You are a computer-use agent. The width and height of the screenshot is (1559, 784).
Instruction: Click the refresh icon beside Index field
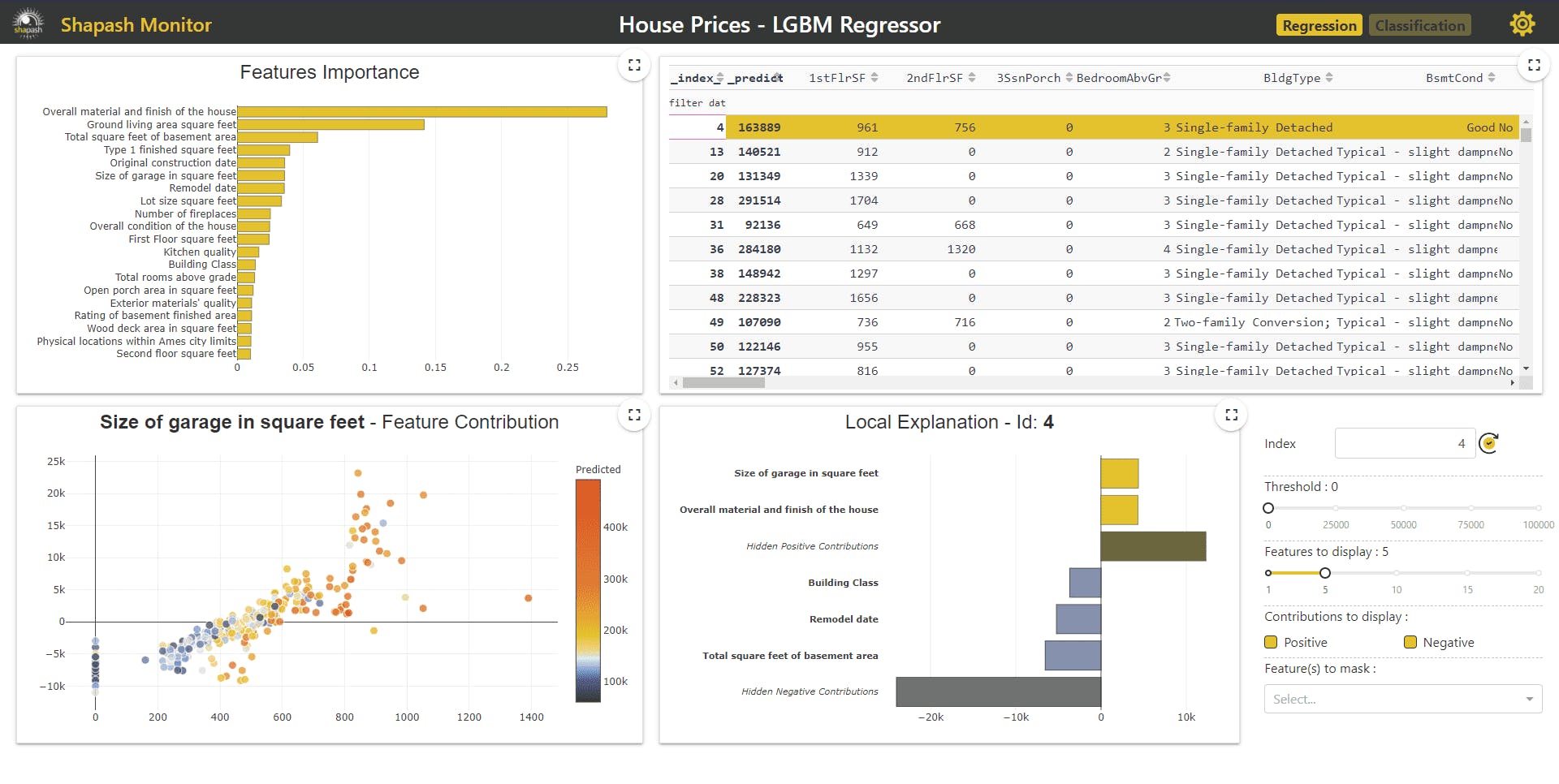1488,443
